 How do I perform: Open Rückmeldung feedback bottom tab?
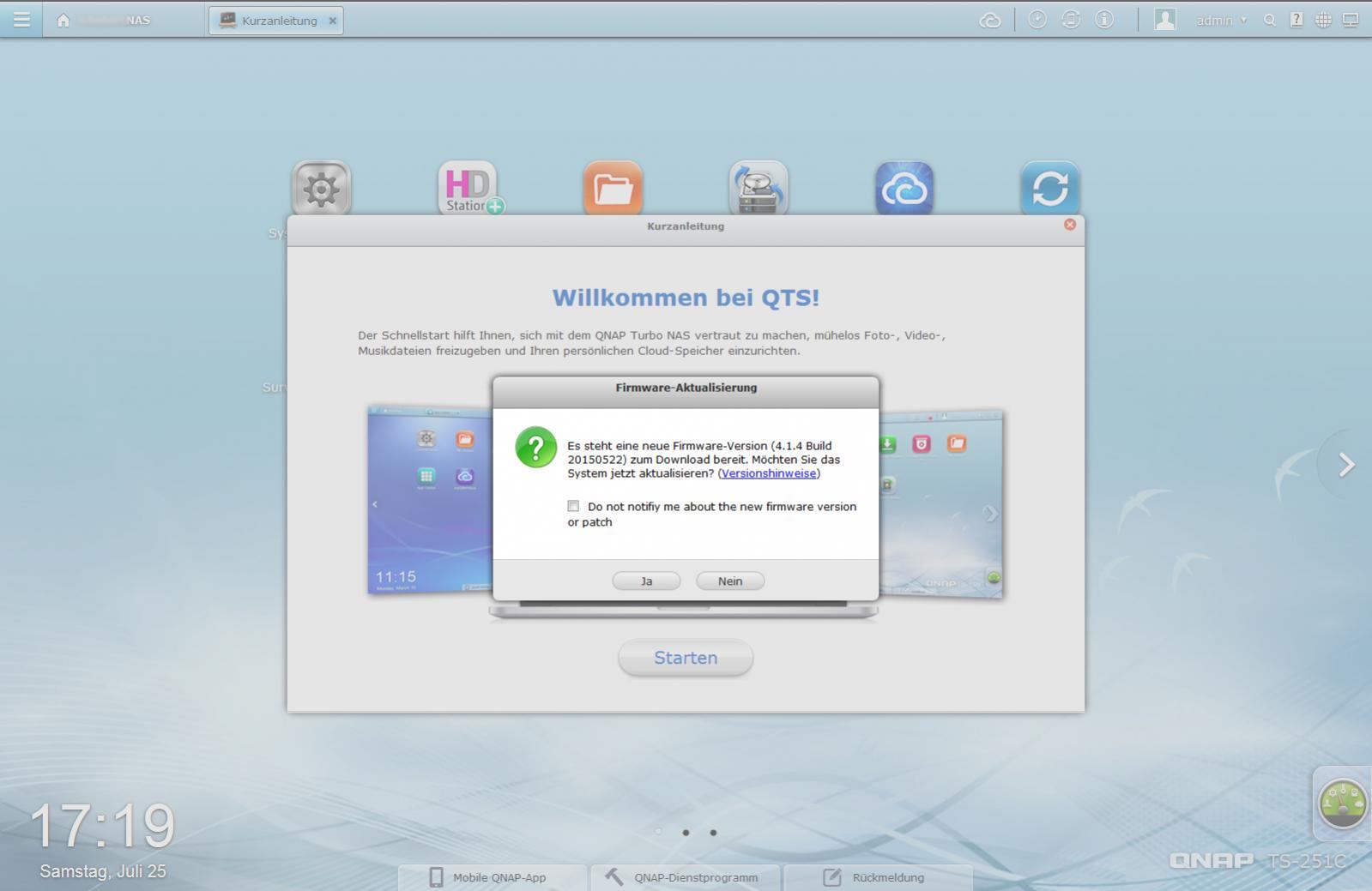(879, 877)
